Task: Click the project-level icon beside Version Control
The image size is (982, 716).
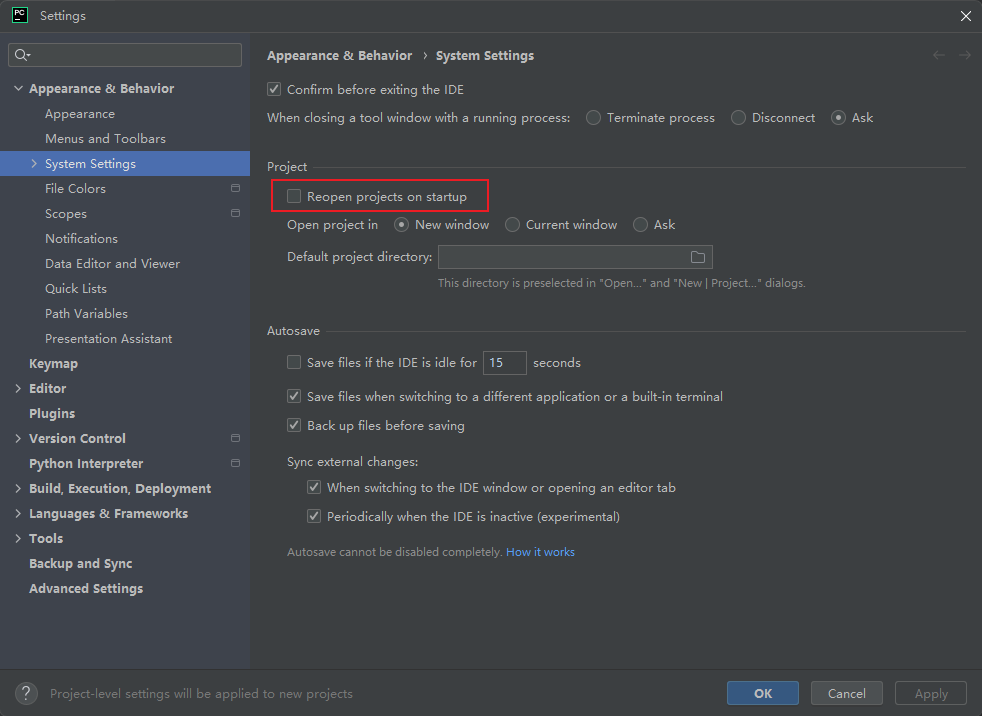Action: click(235, 438)
